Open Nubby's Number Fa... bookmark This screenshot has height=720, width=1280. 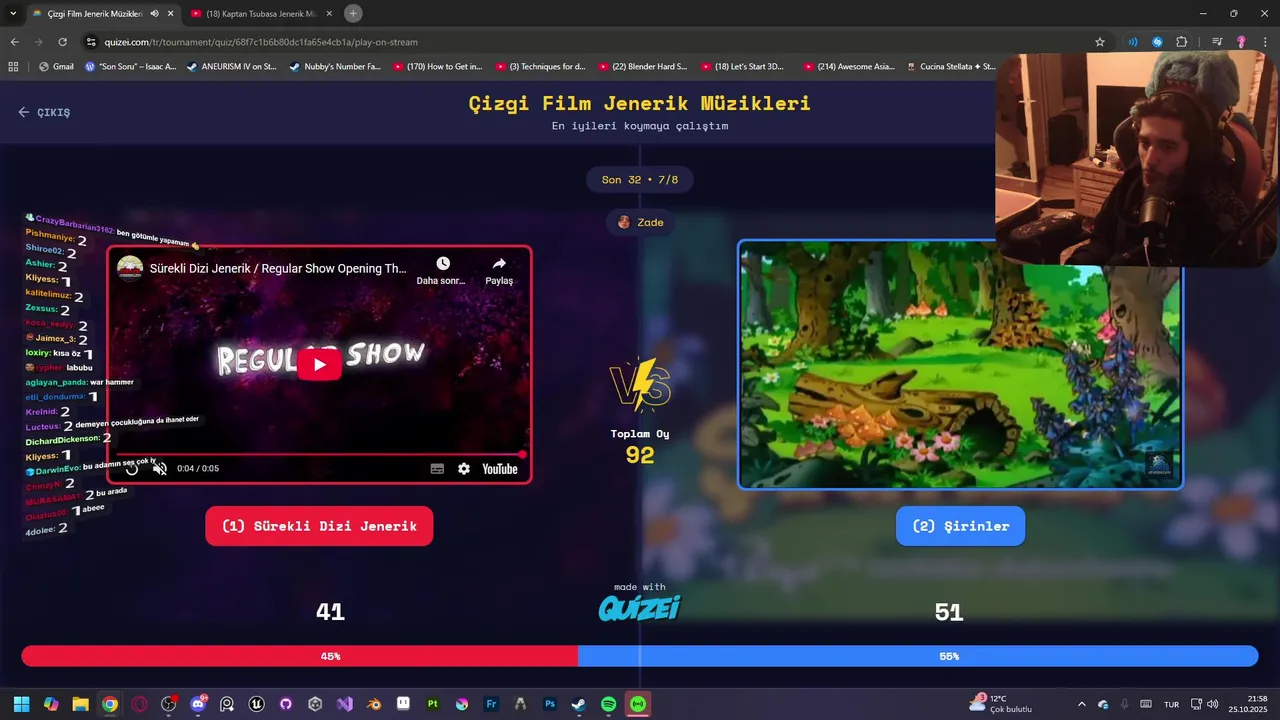pos(334,66)
